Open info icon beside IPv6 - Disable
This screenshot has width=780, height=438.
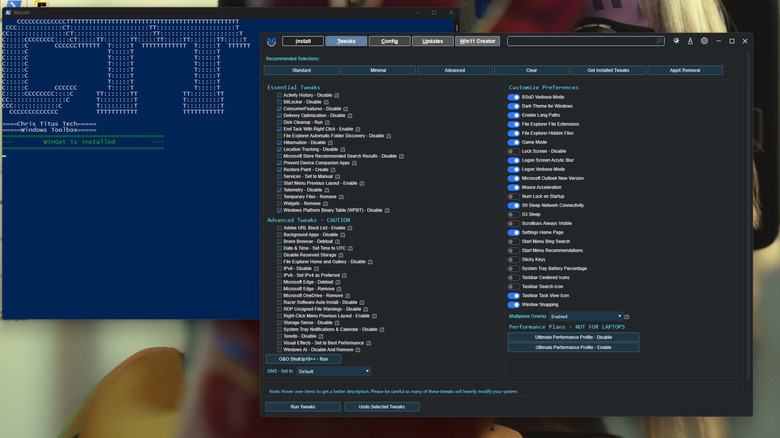coord(316,268)
